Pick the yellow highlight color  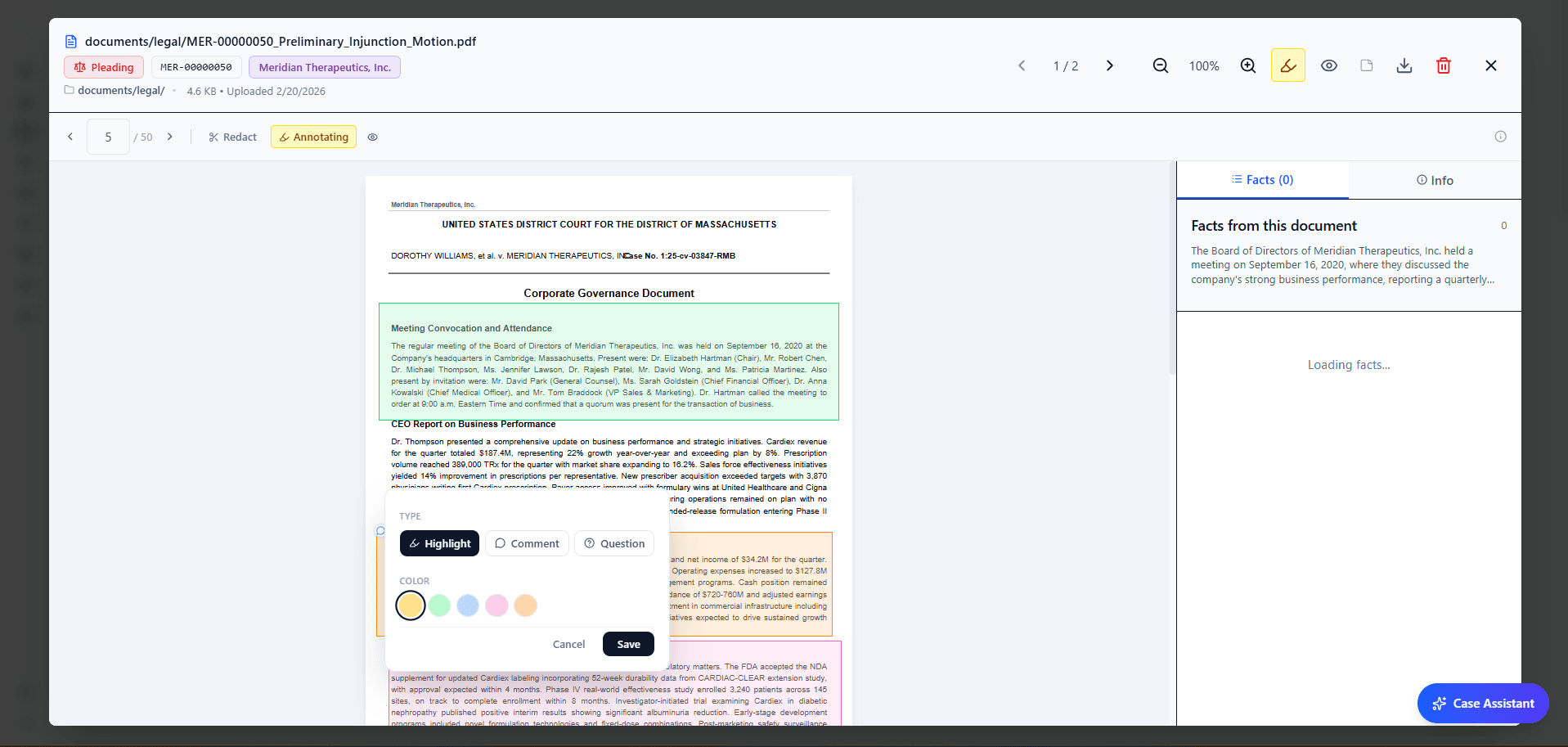tap(411, 605)
